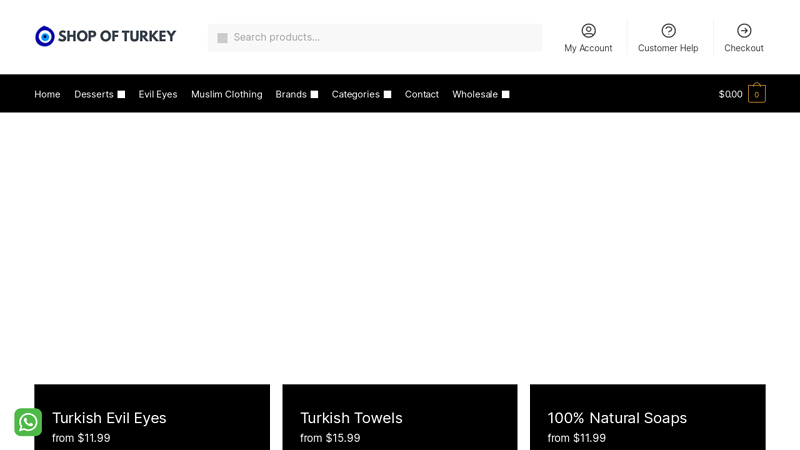Click the Customer Help question mark icon
This screenshot has height=450, width=800.
668,31
